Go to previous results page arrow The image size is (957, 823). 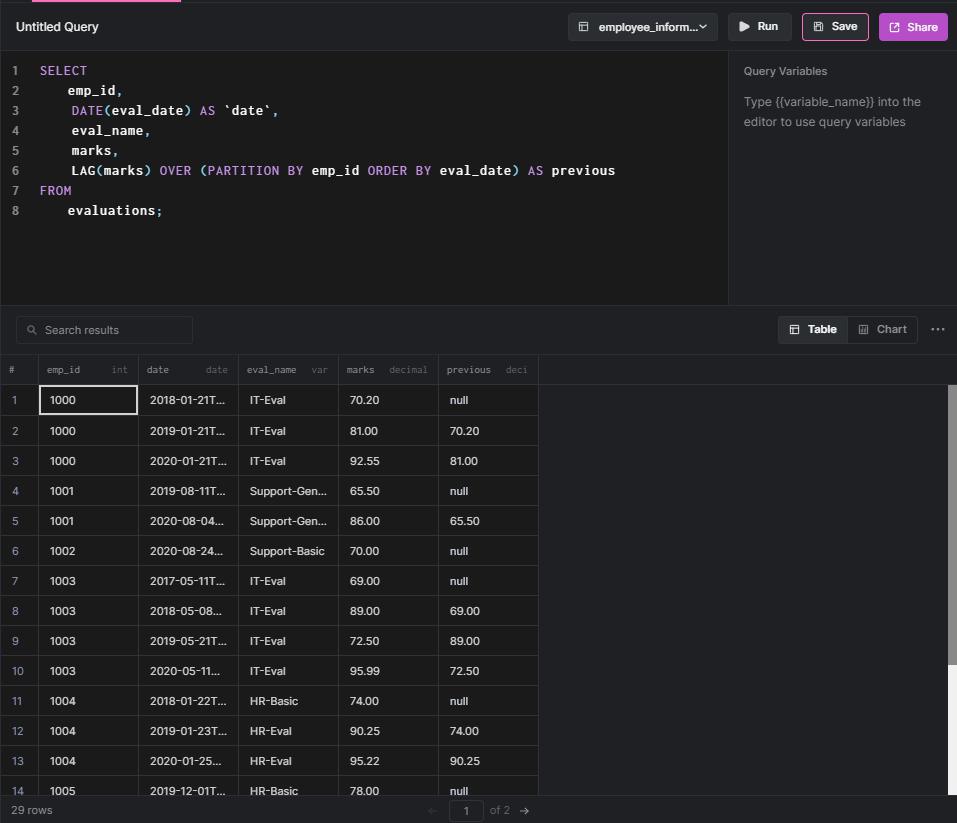433,811
